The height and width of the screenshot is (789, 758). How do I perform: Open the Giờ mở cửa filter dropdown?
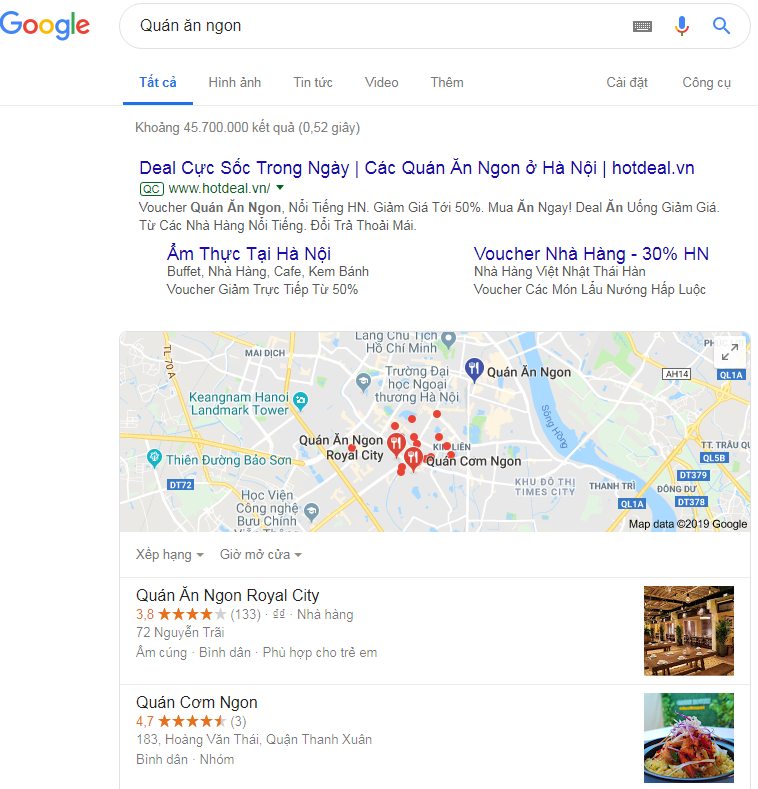pos(261,555)
